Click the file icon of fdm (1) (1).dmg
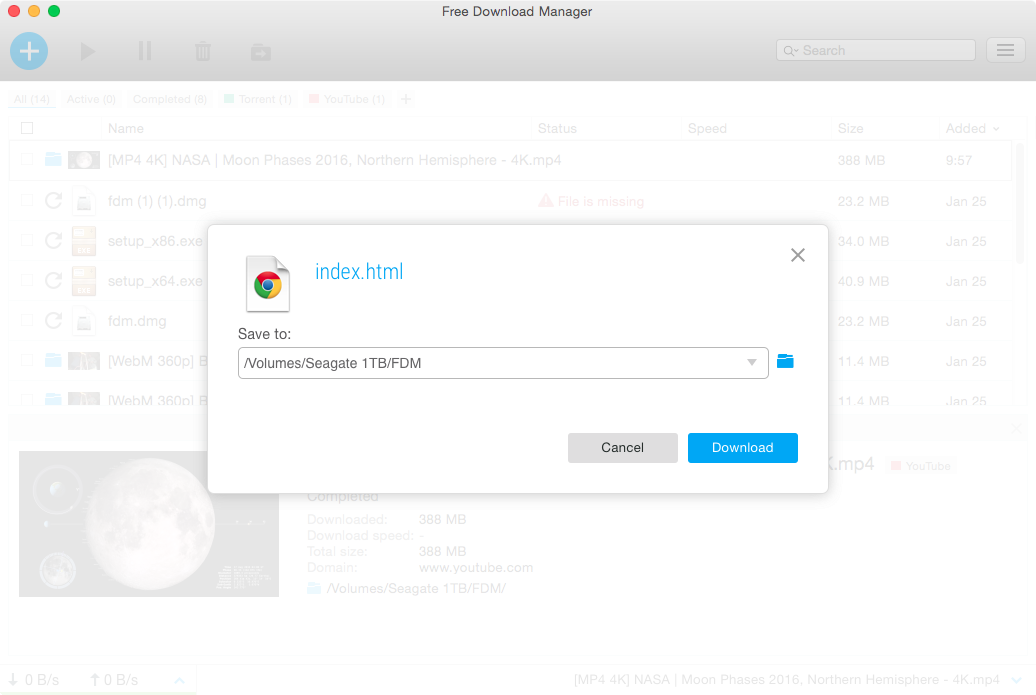This screenshot has height=695, width=1036. pyautogui.click(x=84, y=201)
